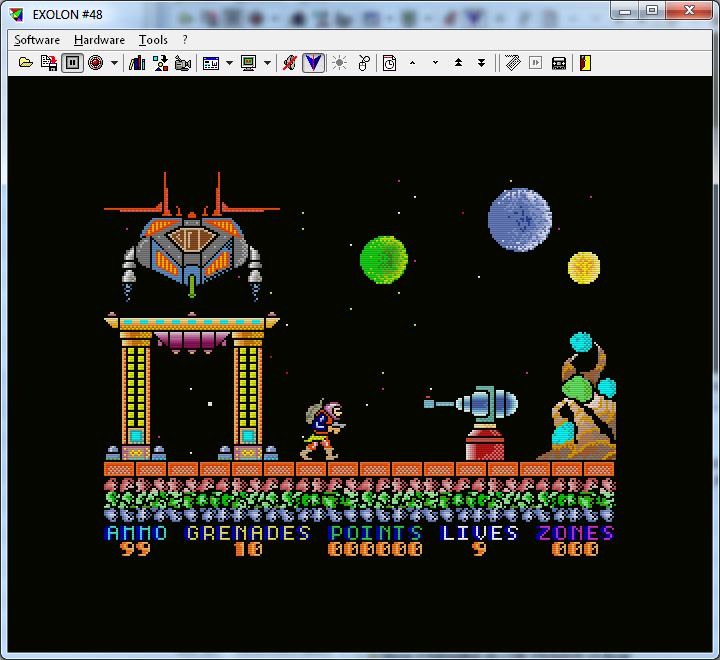The width and height of the screenshot is (720, 660).
Task: Click the ZONES label in game HUD
Action: (575, 533)
